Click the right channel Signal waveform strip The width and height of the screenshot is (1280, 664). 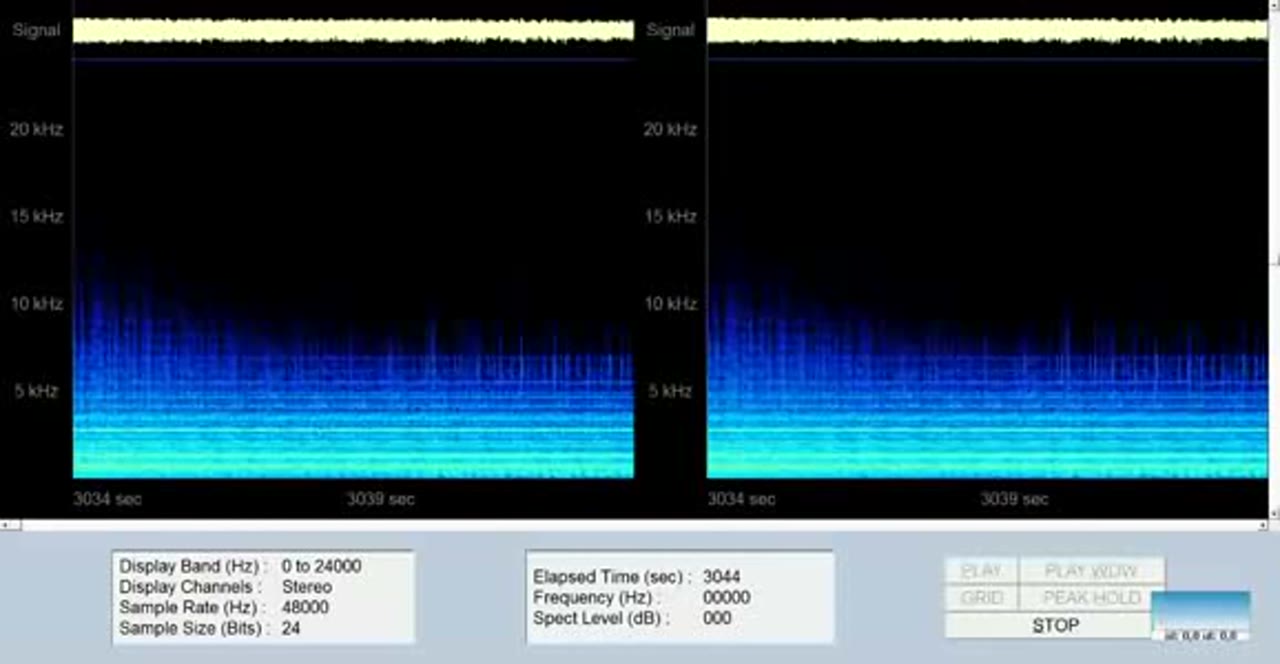point(987,30)
